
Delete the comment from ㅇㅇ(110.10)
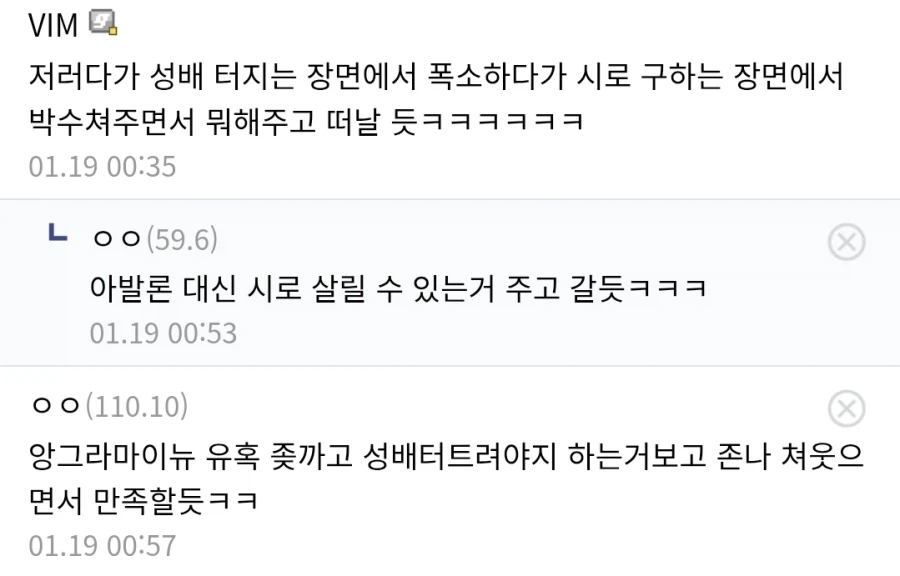point(847,408)
